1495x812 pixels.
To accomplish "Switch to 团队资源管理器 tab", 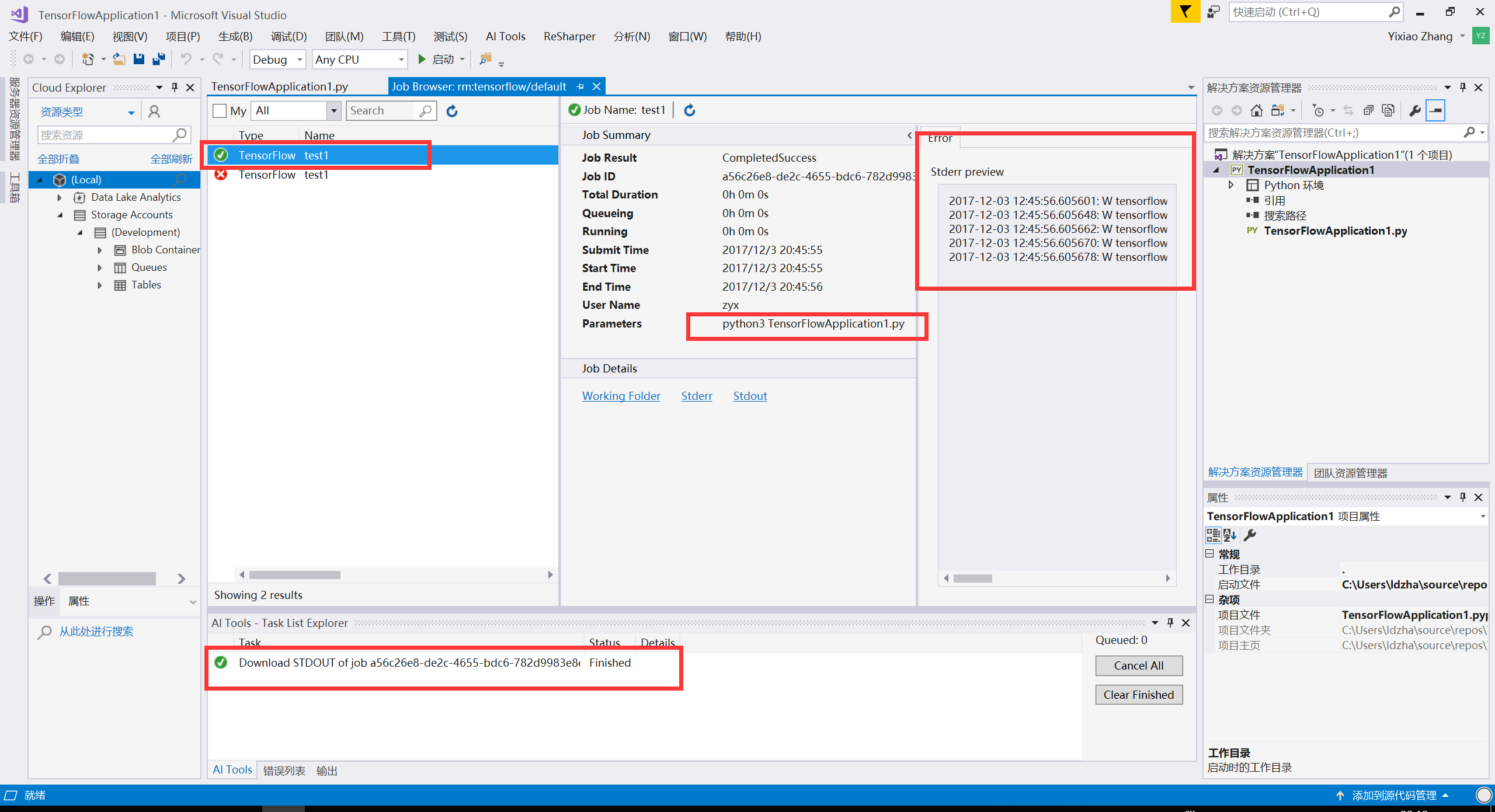I will (1350, 473).
